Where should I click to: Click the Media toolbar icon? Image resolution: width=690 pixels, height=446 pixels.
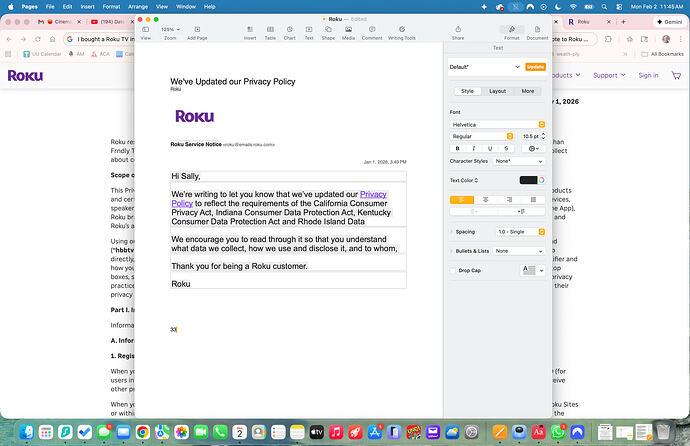[x=348, y=29]
